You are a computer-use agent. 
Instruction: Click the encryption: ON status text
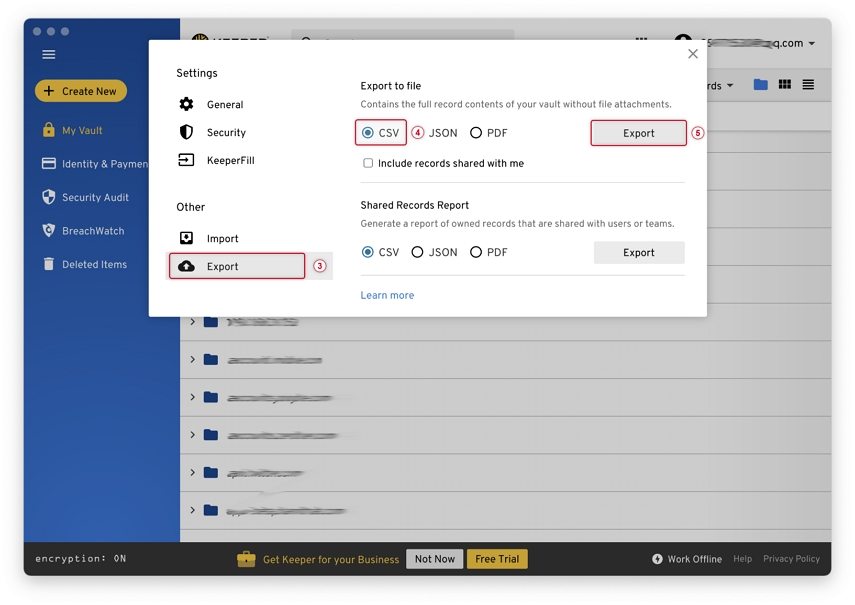(x=81, y=559)
